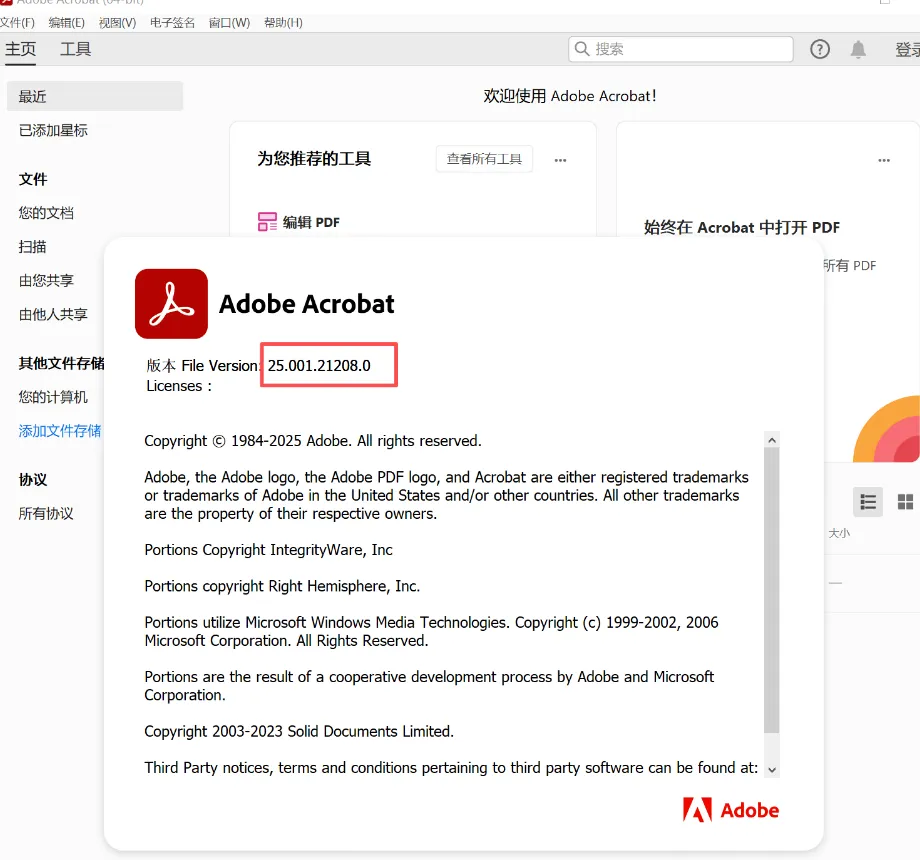Click the Copyright 2003-2023 Solid Documents line
This screenshot has height=860, width=920.
coord(299,732)
